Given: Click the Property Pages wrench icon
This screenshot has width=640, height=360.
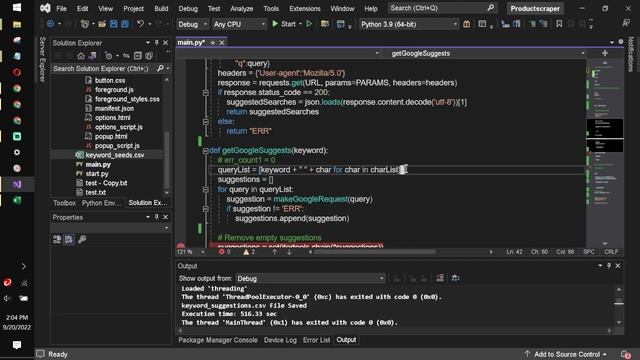Looking at the screenshot, I should 82,239.
